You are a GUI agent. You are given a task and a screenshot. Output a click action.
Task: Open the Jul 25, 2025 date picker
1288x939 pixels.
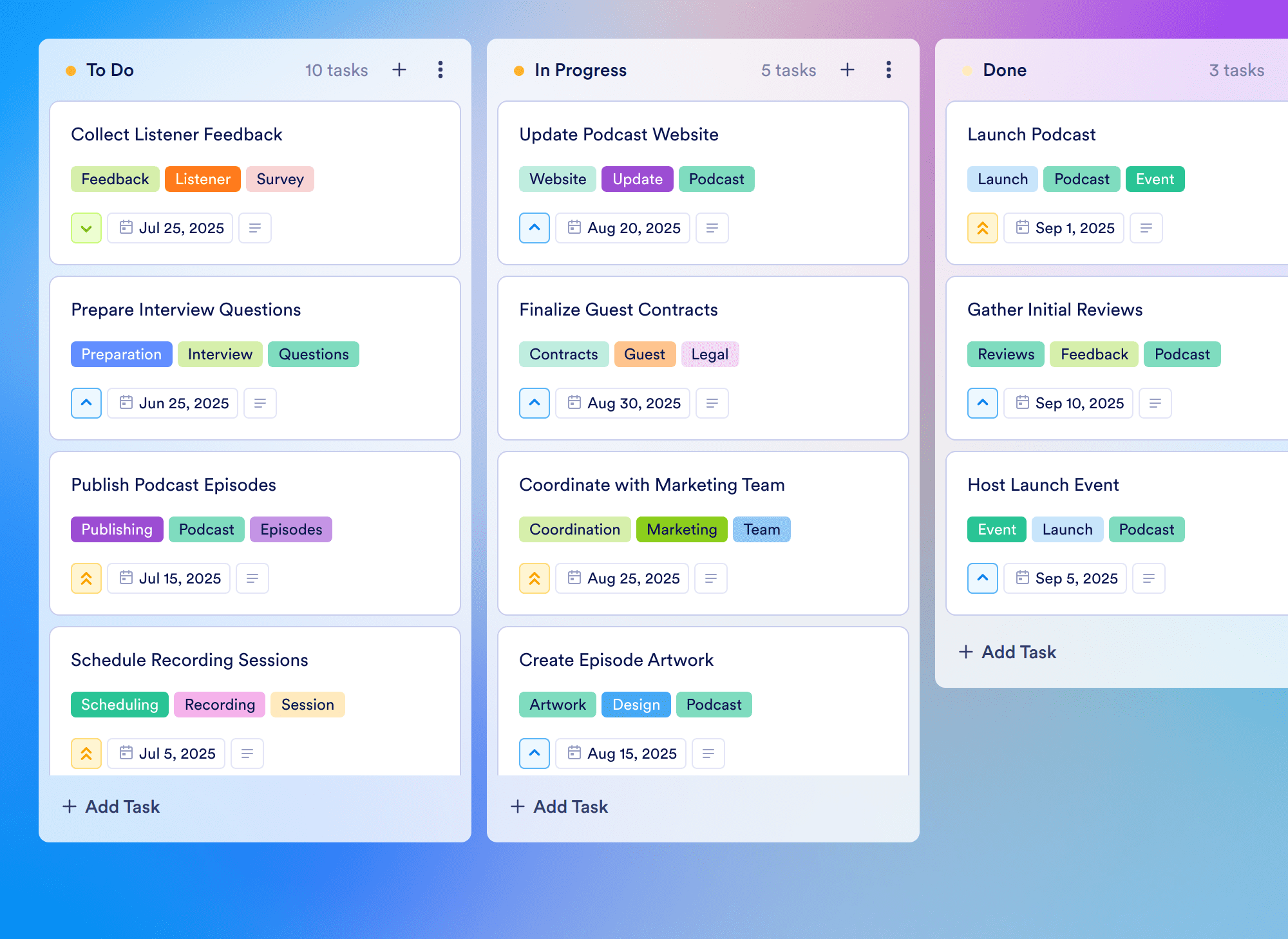(x=170, y=228)
